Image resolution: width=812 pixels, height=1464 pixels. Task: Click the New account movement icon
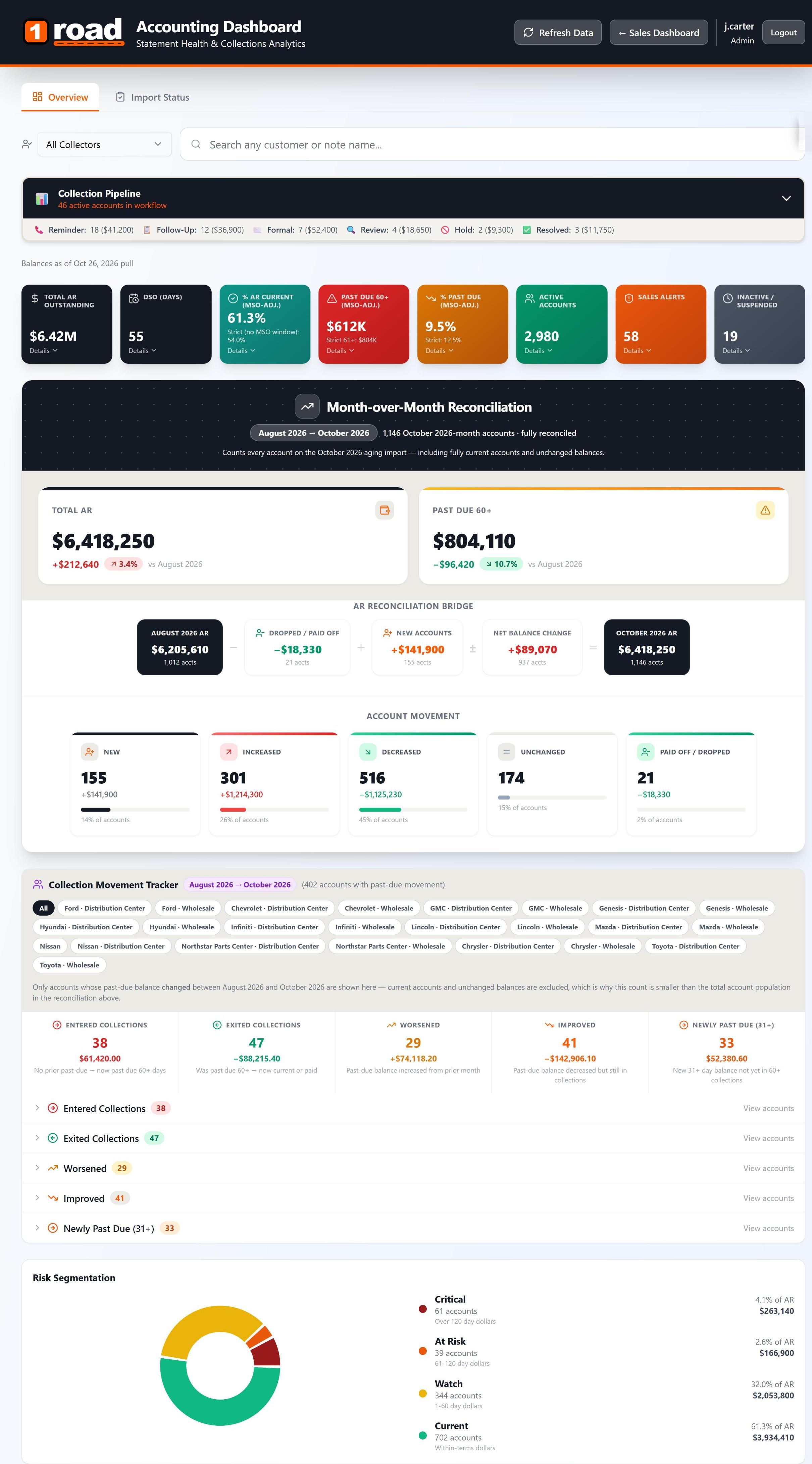(90, 752)
